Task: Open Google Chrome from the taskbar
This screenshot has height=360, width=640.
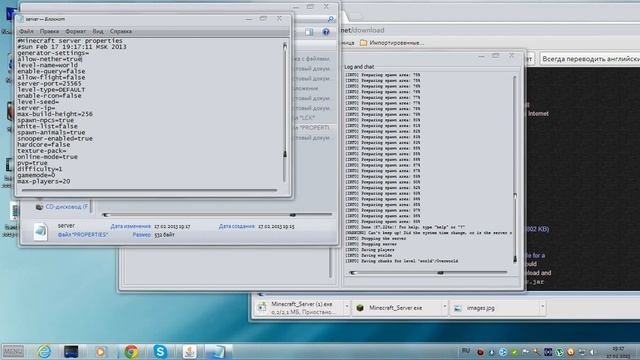Action: [x=131, y=351]
